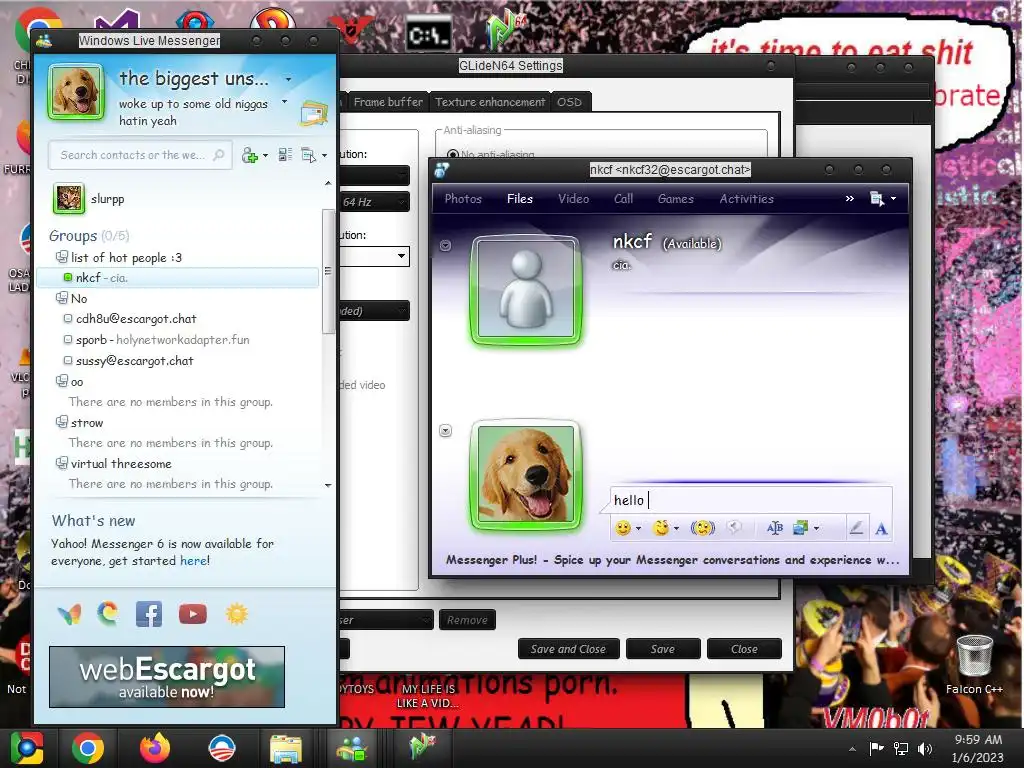Click the chat message box with 'hello'
This screenshot has height=768, width=1024.
(751, 500)
